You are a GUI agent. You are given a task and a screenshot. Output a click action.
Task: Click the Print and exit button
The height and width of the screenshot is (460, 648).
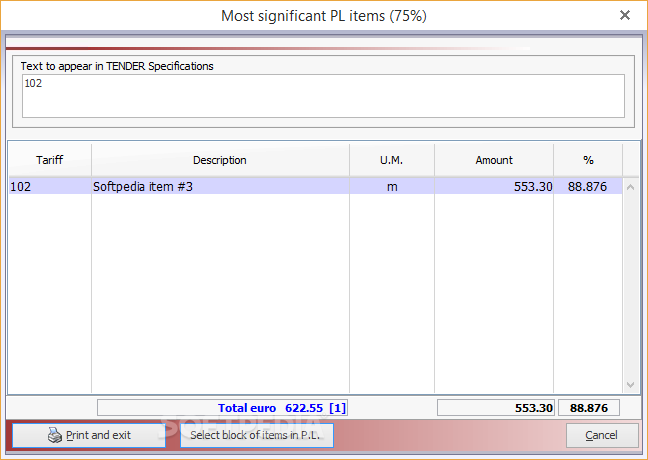pyautogui.click(x=89, y=435)
